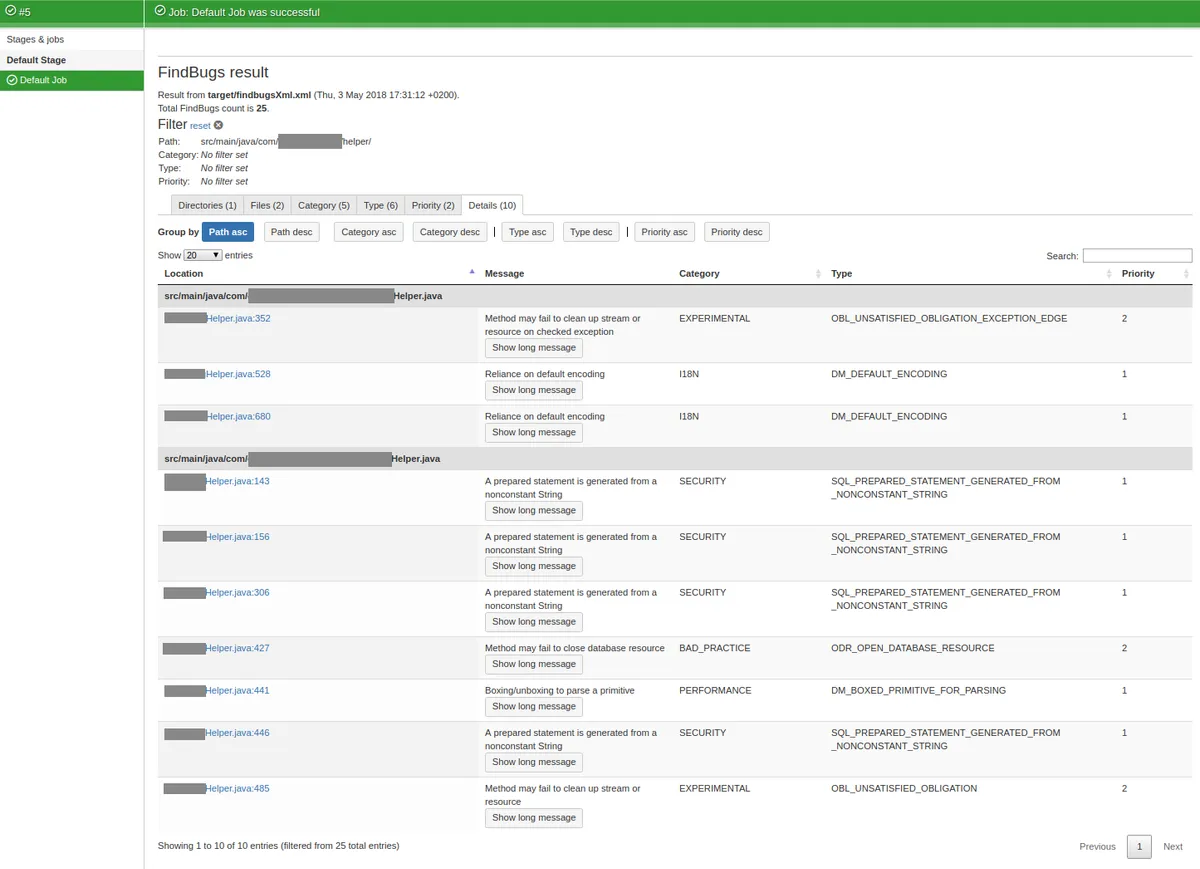Click the OBL_UNSATISFIED_OBLIGATION_EXCEPTION_EDGE type cell
1200x869 pixels.
(949, 318)
